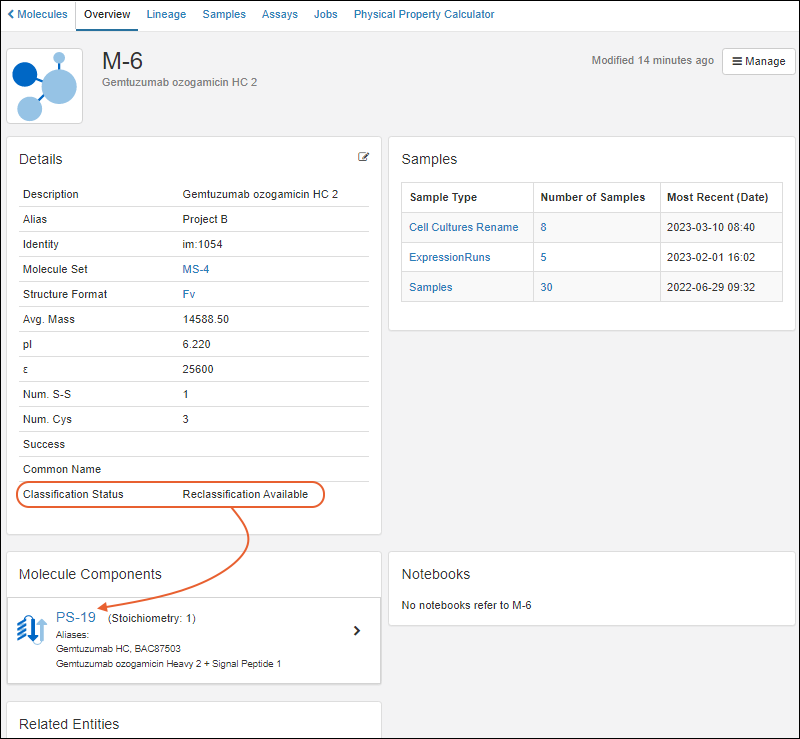Image resolution: width=800 pixels, height=739 pixels.
Task: Select the Overview tab
Action: [107, 15]
